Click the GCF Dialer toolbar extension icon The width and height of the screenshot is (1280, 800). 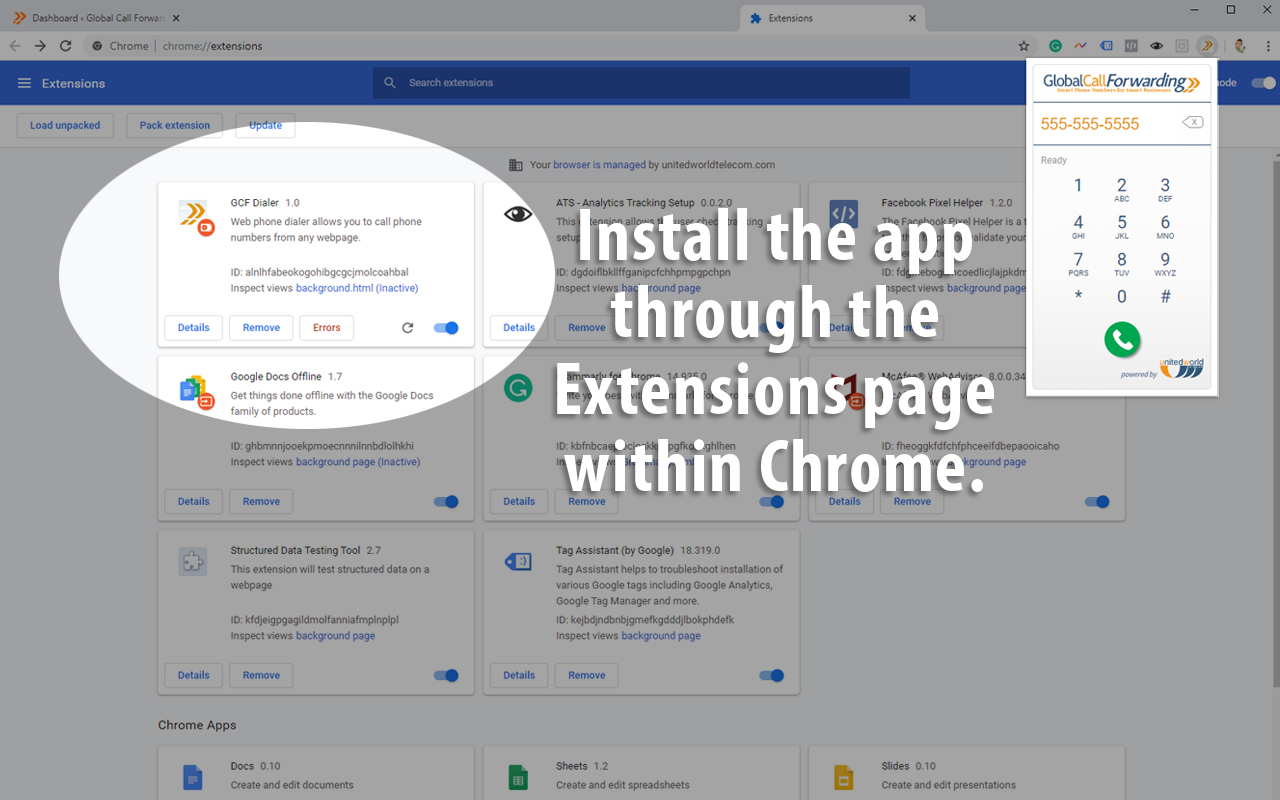[1208, 46]
